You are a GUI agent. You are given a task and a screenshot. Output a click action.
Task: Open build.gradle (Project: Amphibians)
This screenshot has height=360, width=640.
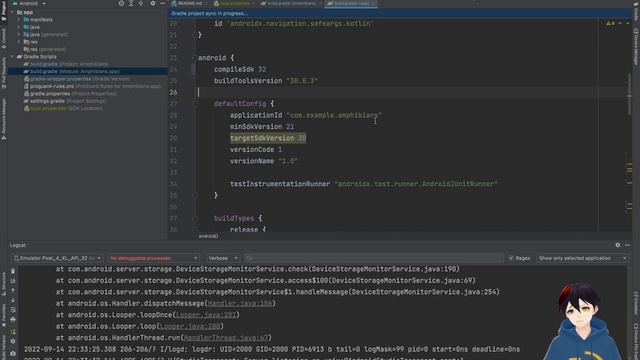point(66,64)
